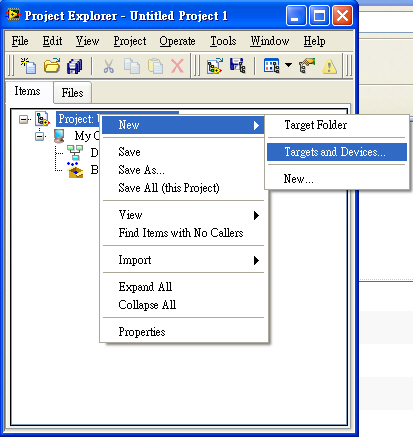The height and width of the screenshot is (438, 413).
Task: Choose Save in the context menu
Action: [x=183, y=152]
